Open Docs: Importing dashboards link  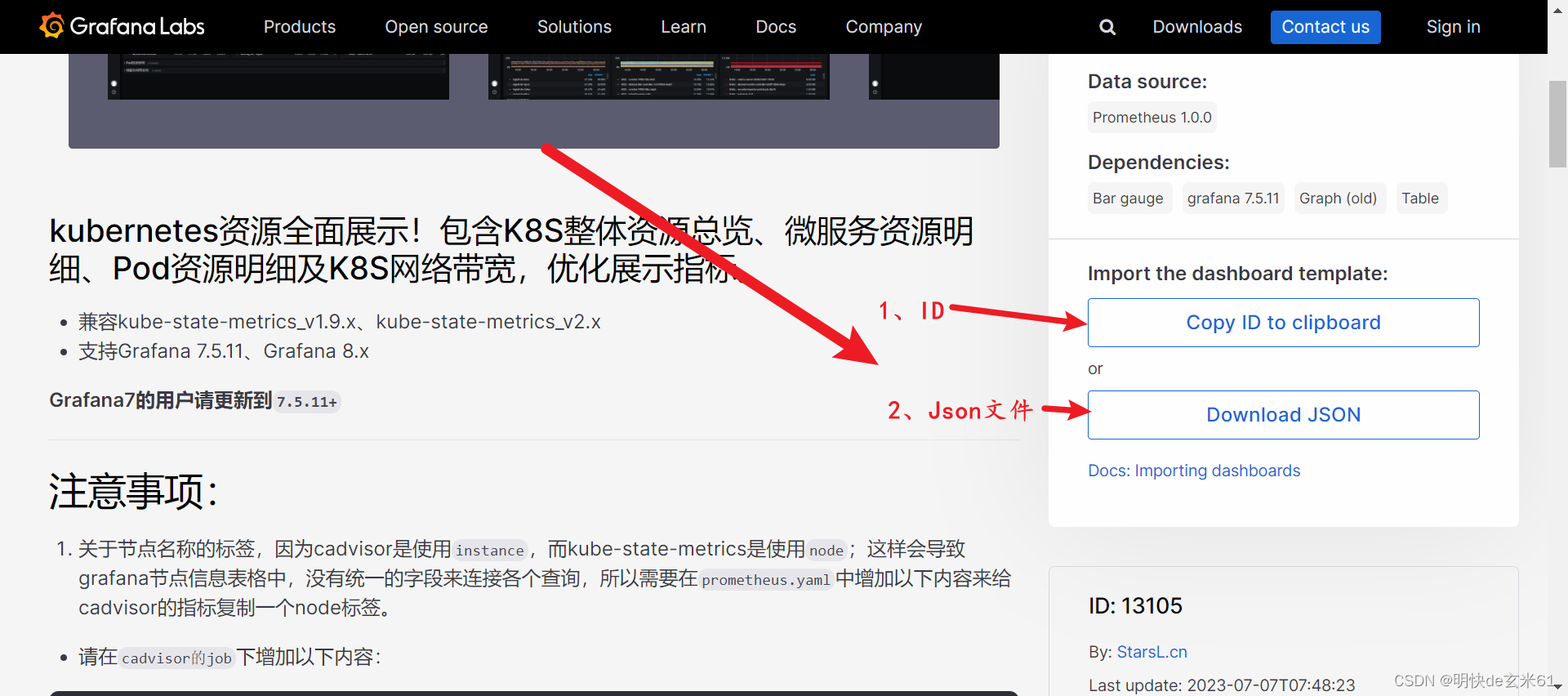[1194, 471]
